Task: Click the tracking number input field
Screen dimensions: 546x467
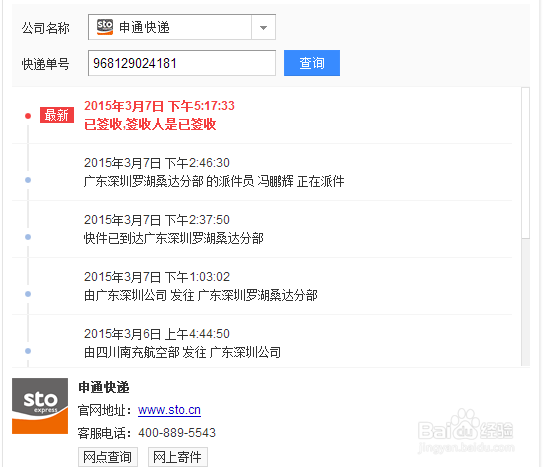Action: coord(182,63)
